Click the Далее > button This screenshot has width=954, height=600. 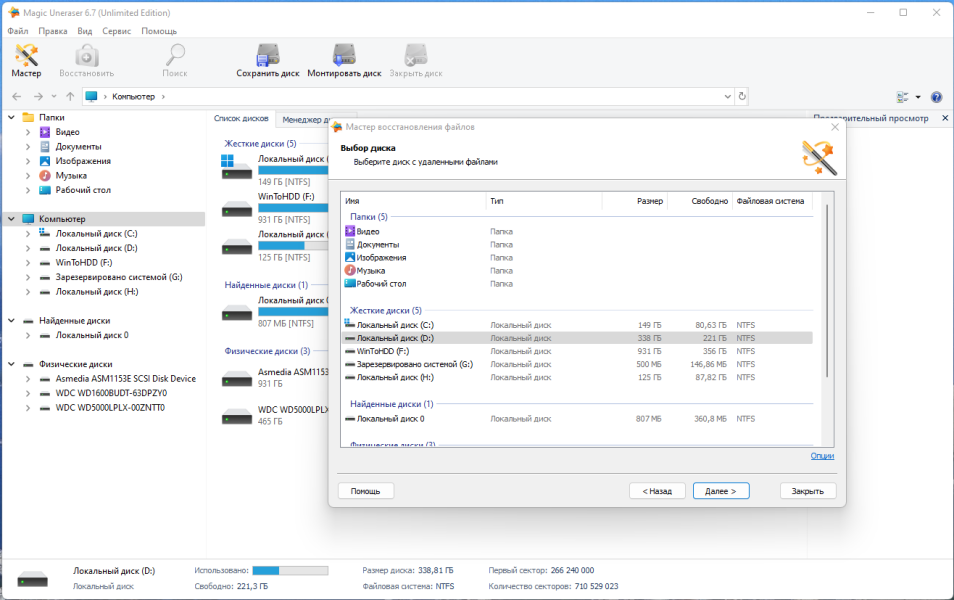coord(721,491)
